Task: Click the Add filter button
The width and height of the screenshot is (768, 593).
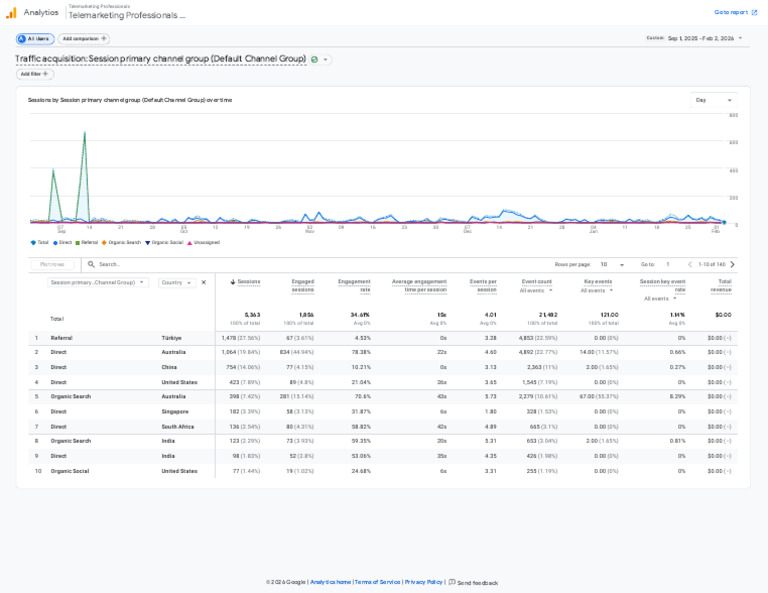Action: point(34,74)
